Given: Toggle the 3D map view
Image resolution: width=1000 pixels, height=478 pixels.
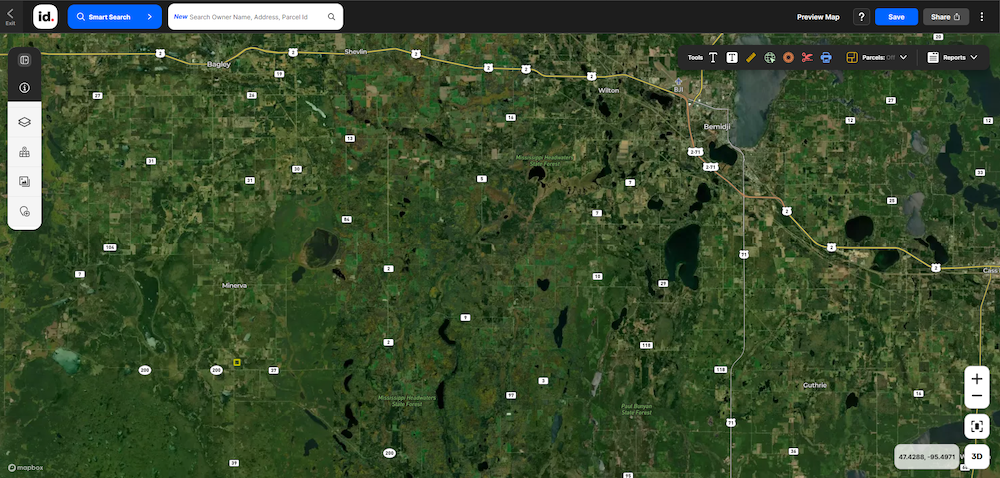Looking at the screenshot, I should coord(977,457).
